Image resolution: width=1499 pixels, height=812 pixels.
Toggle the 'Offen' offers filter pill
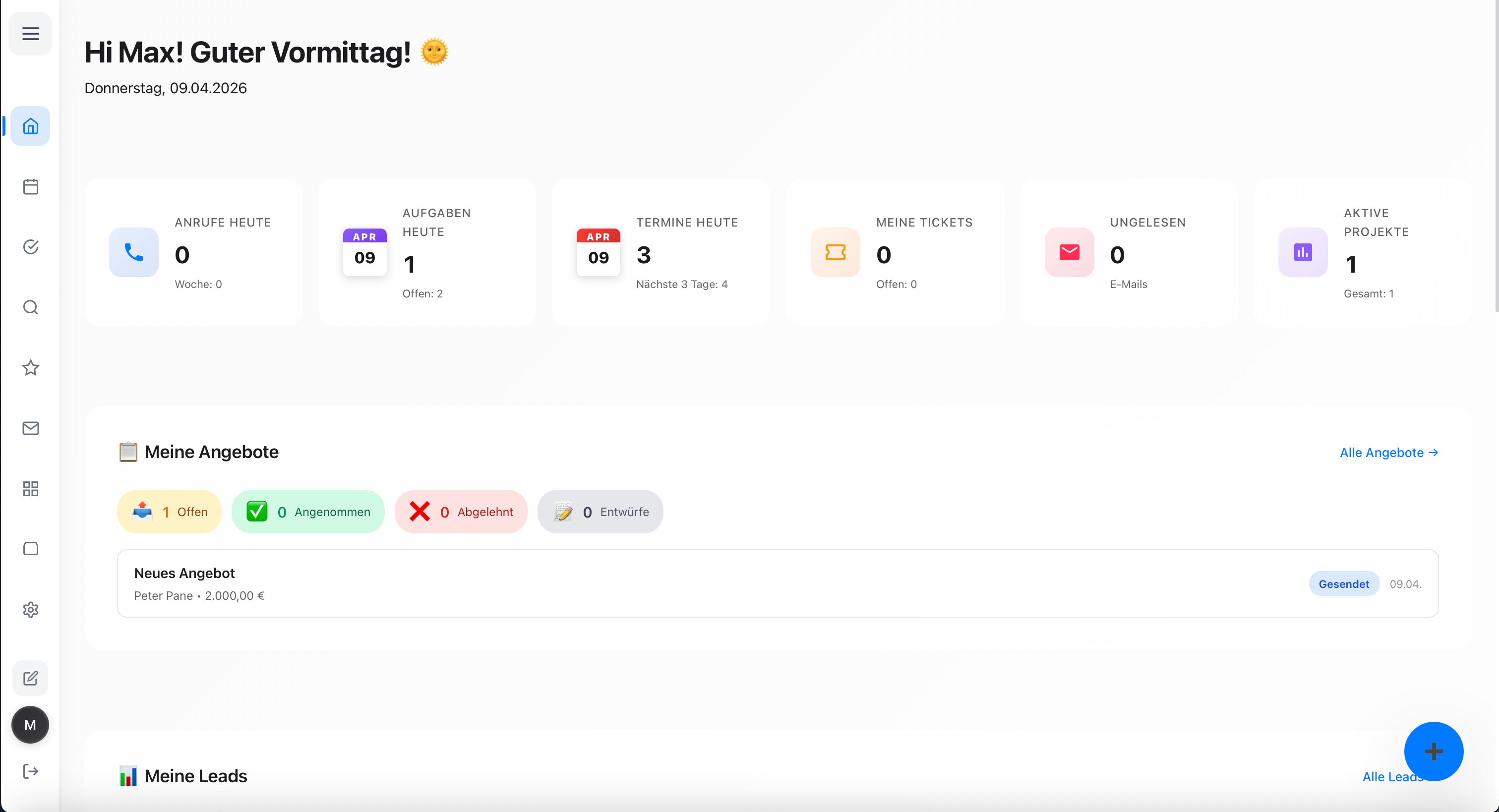(x=169, y=511)
